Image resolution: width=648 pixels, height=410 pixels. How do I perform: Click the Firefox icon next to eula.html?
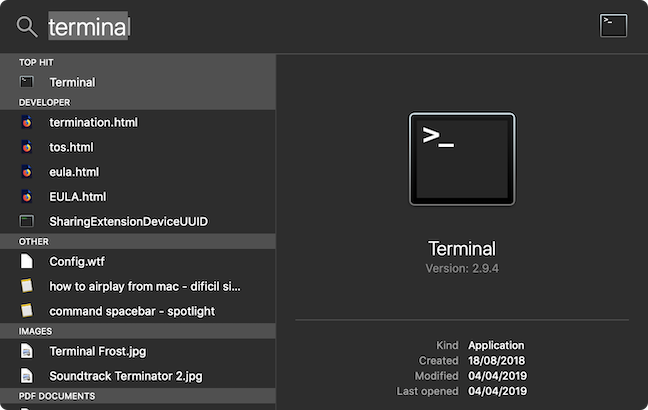pos(27,172)
